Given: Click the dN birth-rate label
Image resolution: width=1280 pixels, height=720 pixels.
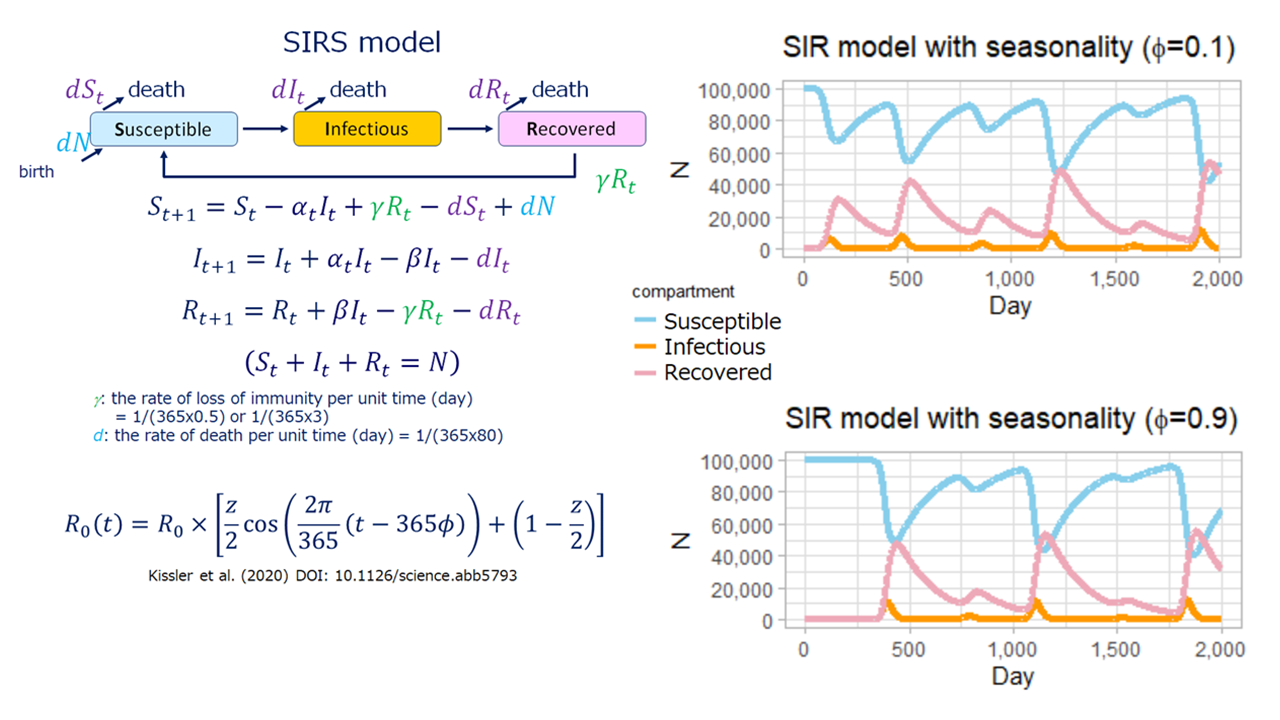Looking at the screenshot, I should tap(73, 143).
